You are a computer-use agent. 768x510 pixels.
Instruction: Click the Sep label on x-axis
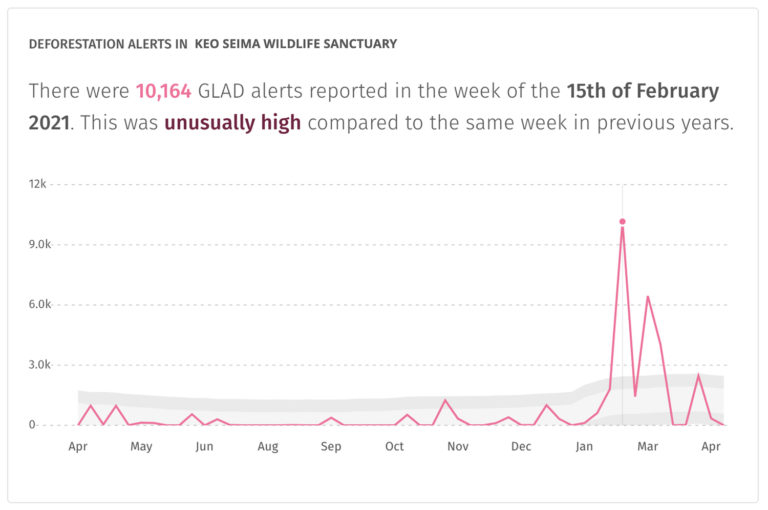point(331,447)
